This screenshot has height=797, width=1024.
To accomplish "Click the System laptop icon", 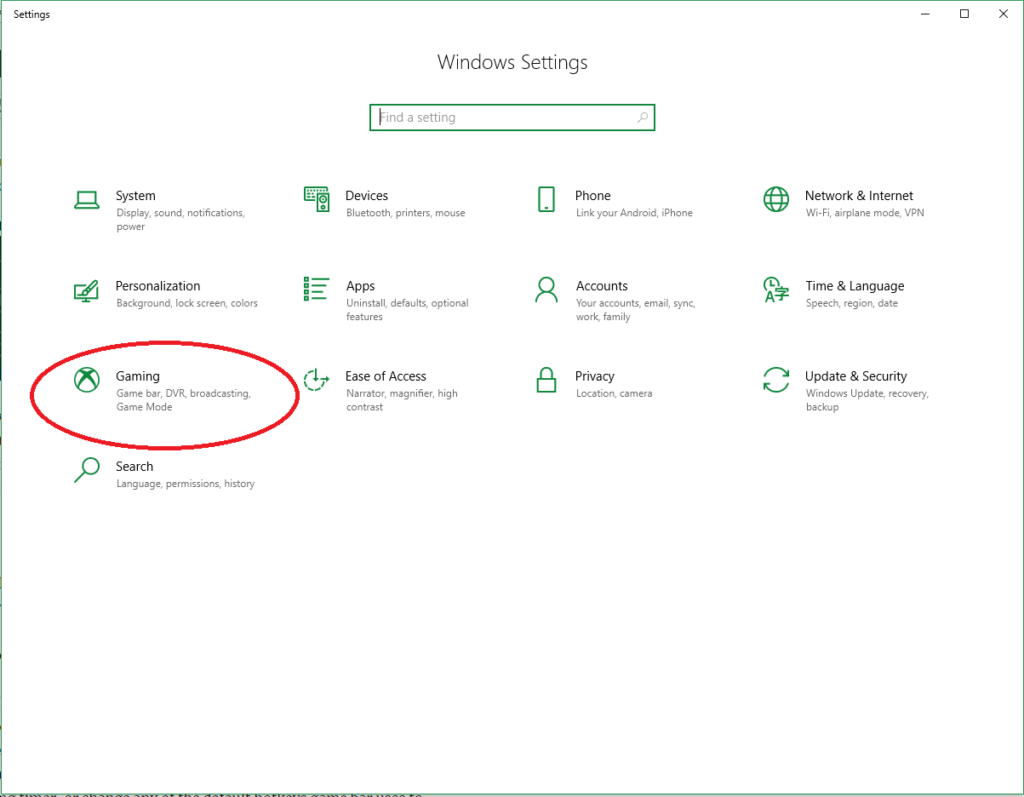I will (87, 200).
